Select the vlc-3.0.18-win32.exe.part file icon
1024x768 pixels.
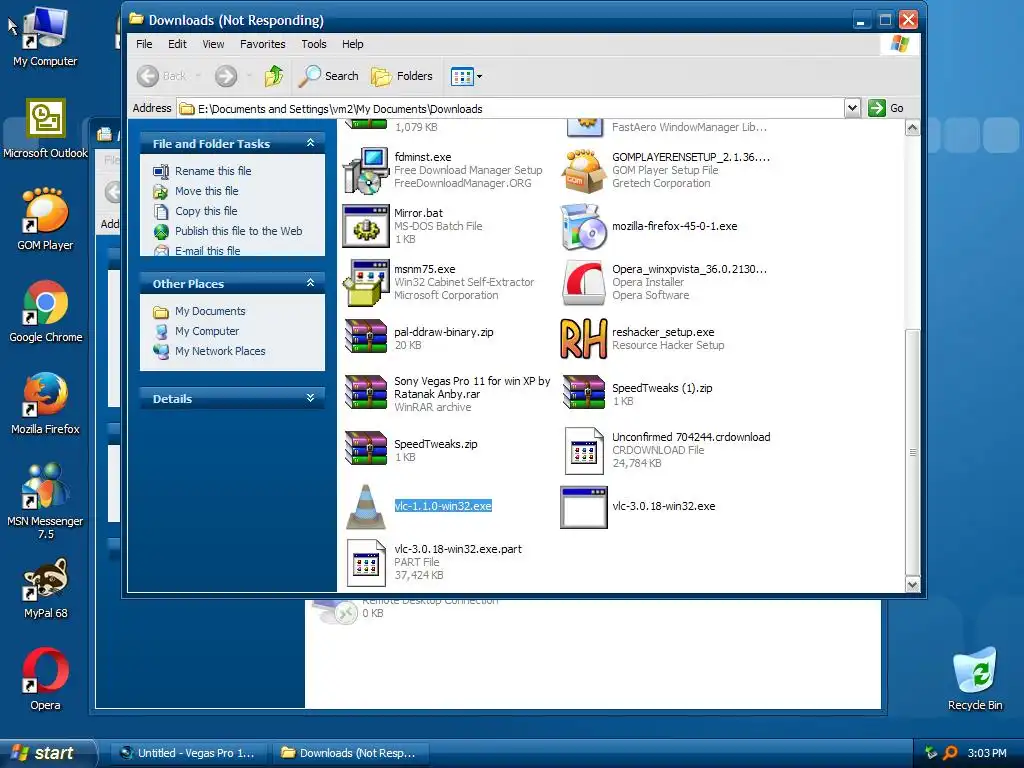tap(366, 562)
